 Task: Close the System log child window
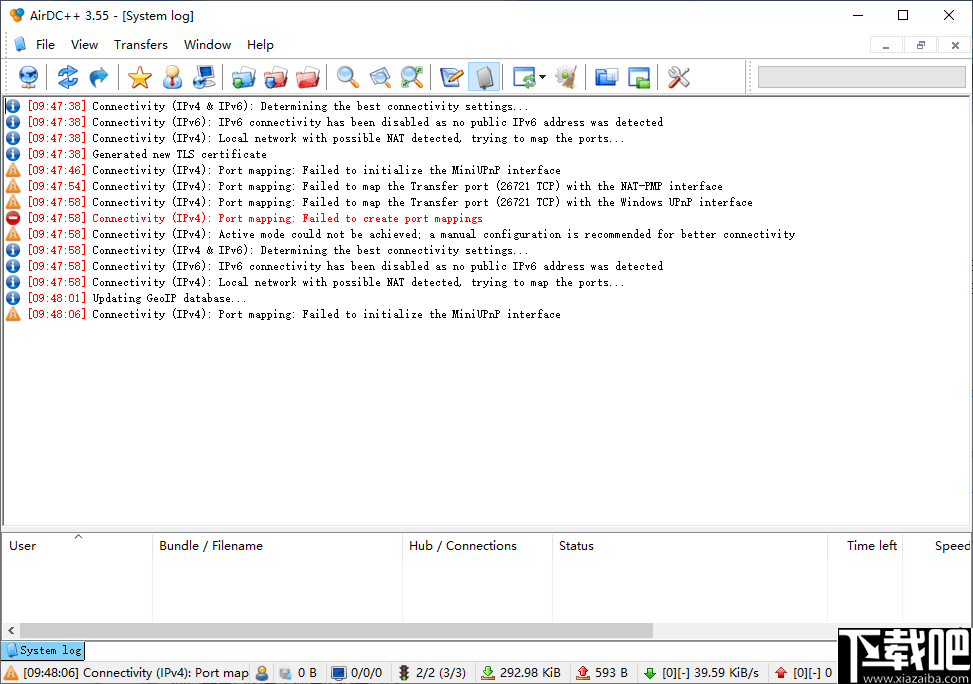coord(956,45)
